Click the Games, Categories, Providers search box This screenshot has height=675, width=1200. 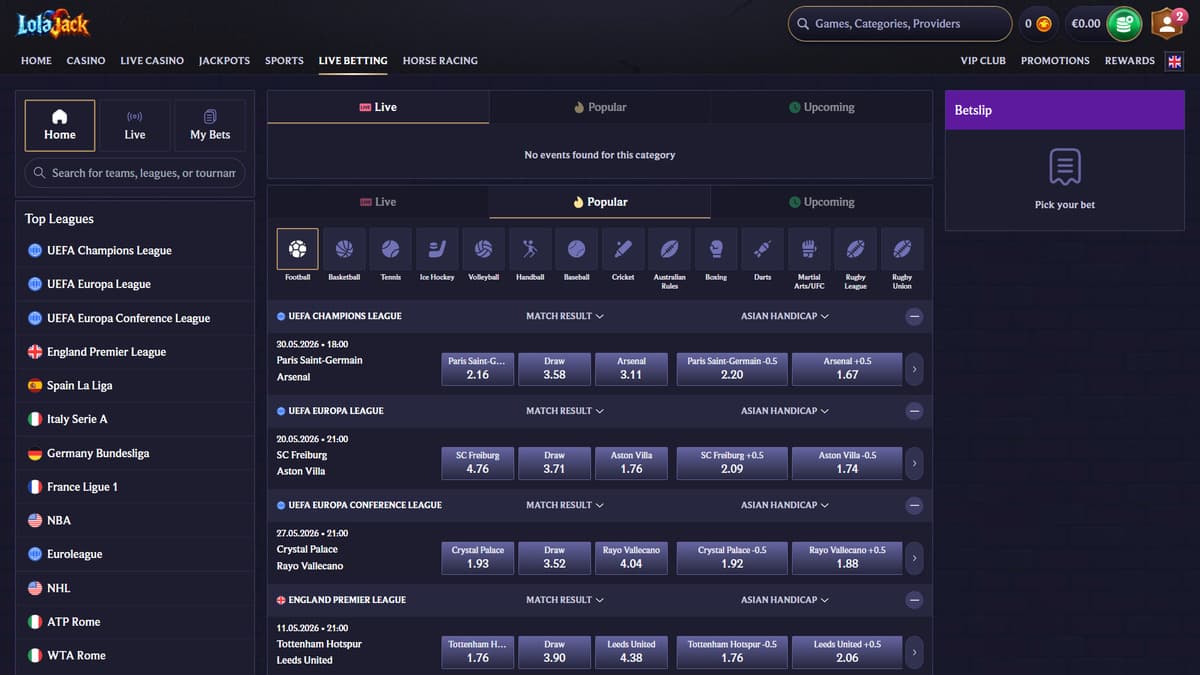pos(900,24)
